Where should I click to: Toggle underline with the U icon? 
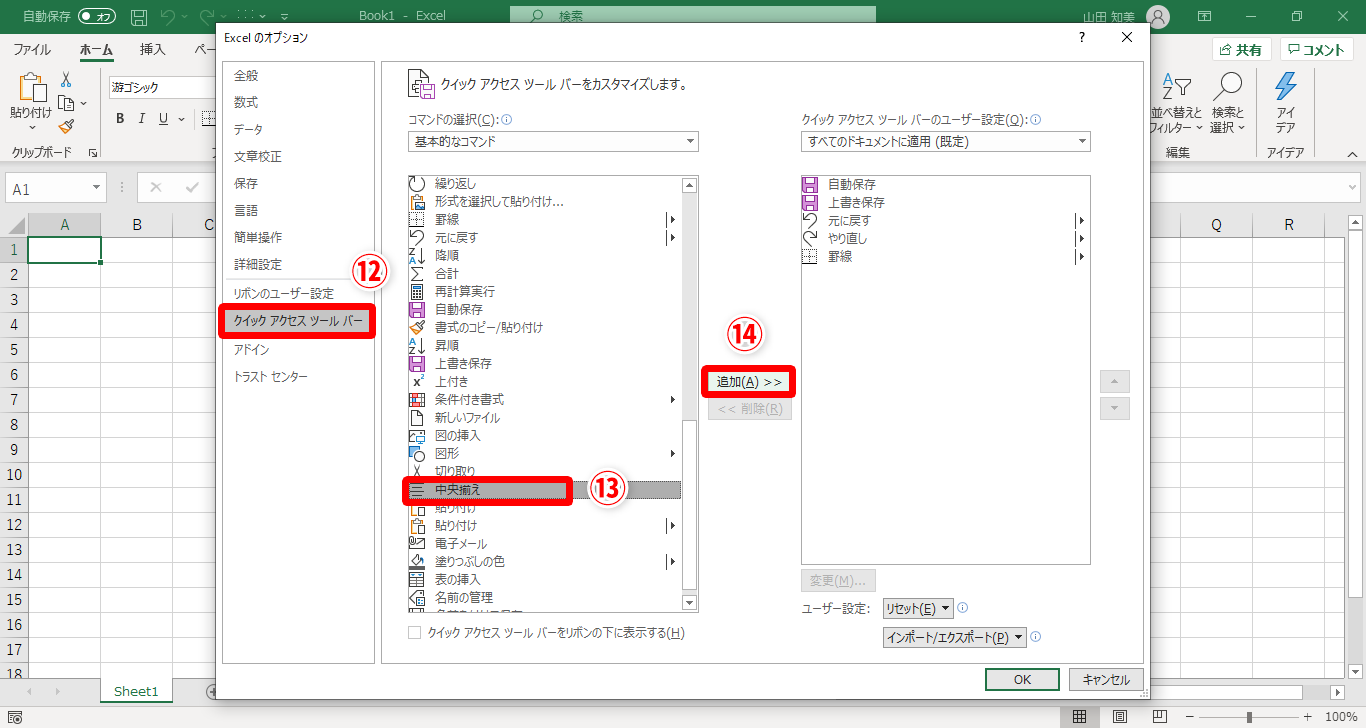pyautogui.click(x=164, y=119)
